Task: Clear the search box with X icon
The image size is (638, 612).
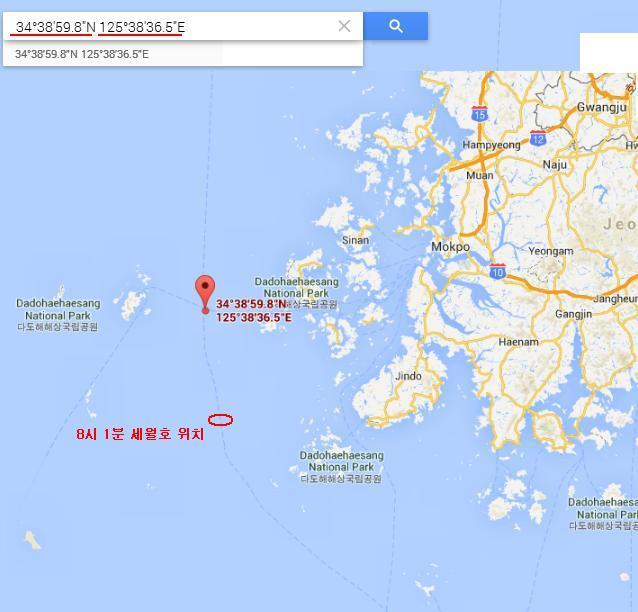Action: (x=344, y=26)
